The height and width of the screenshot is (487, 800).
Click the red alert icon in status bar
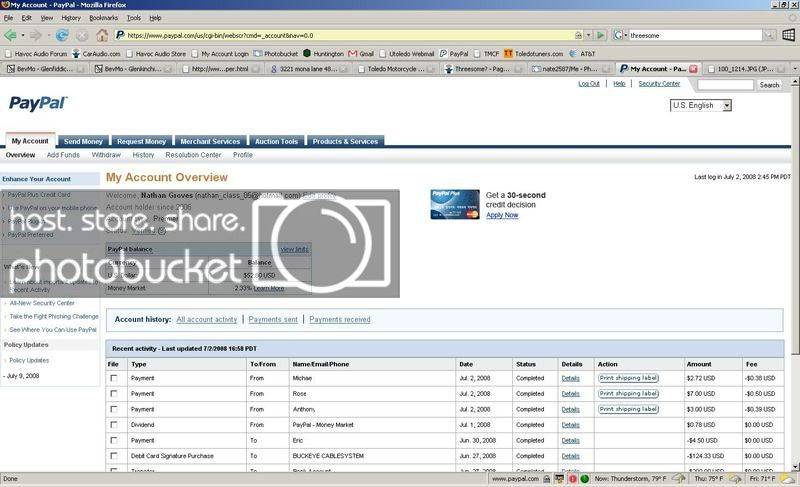(572, 479)
